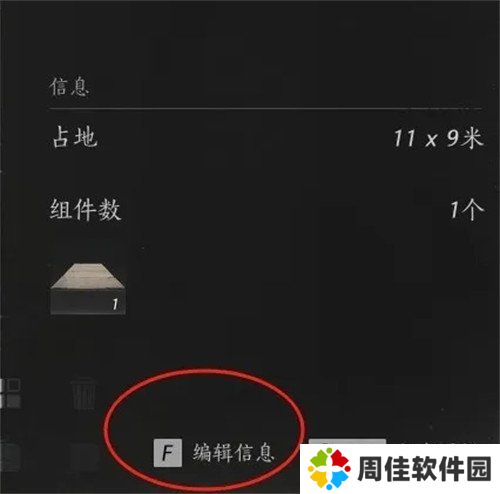Click the faint icon at bottom-left corner
The height and width of the screenshot is (494, 500).
point(10,456)
